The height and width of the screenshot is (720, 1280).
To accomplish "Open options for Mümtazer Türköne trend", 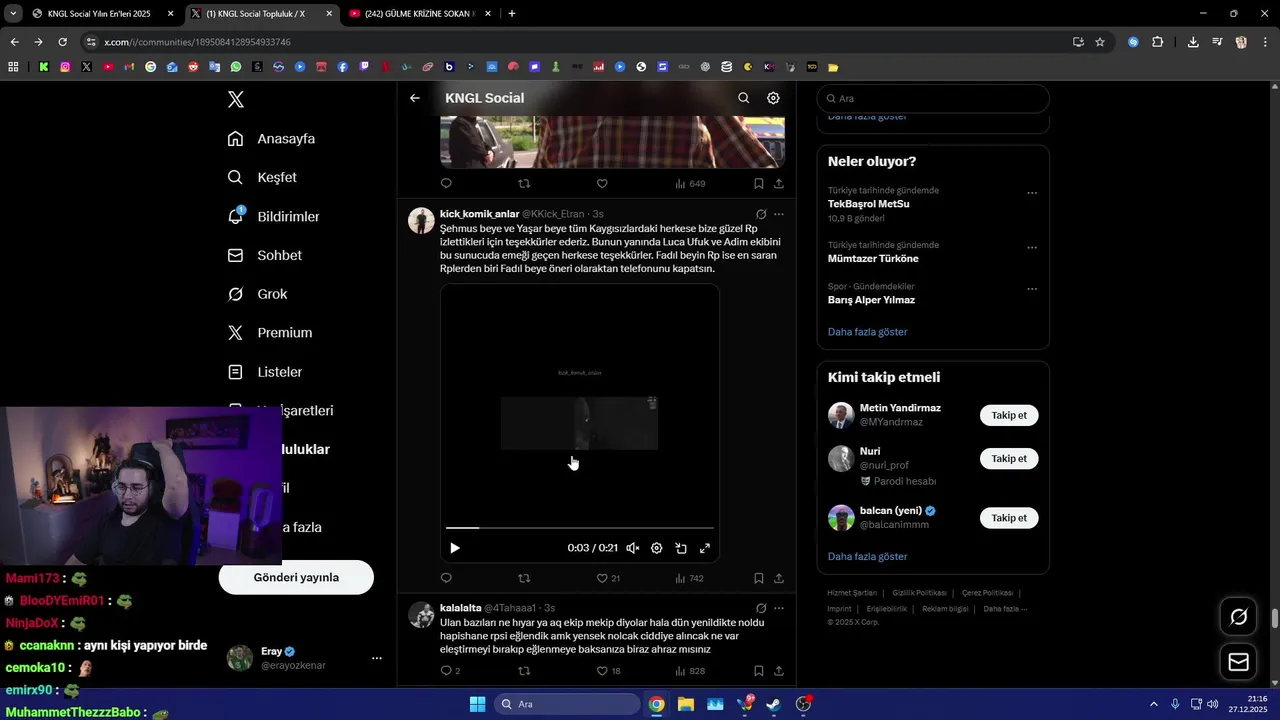I will pos(1032,248).
